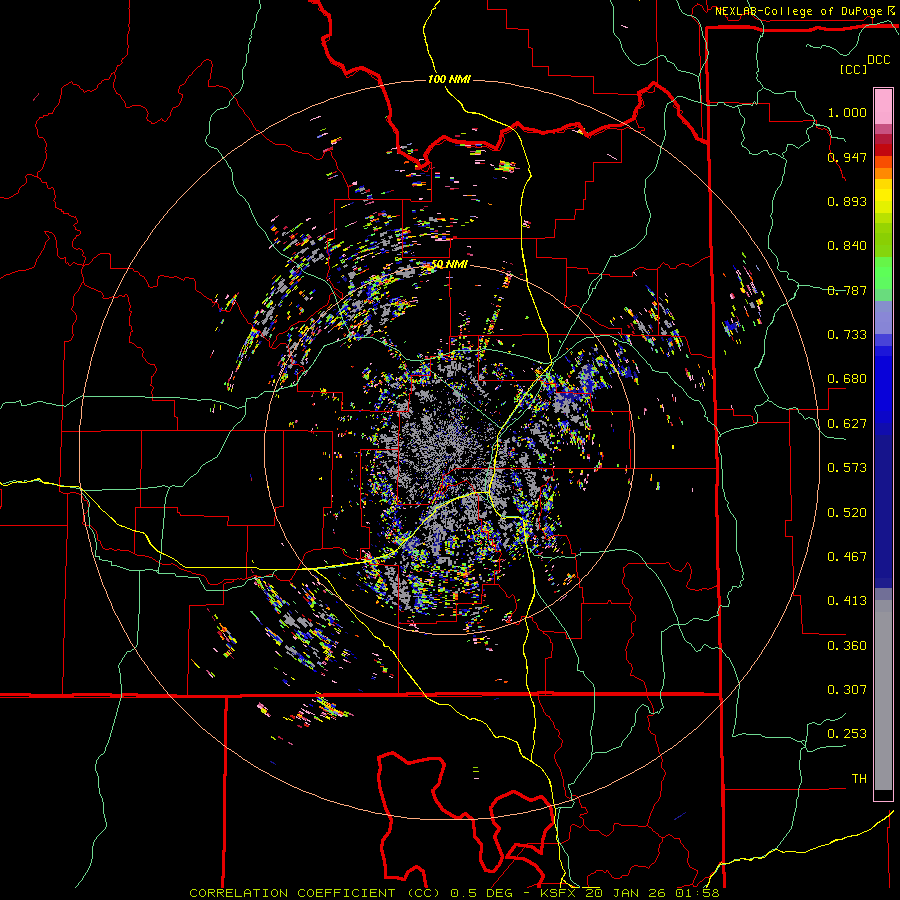Click the 0.627 legend value

click(x=847, y=424)
